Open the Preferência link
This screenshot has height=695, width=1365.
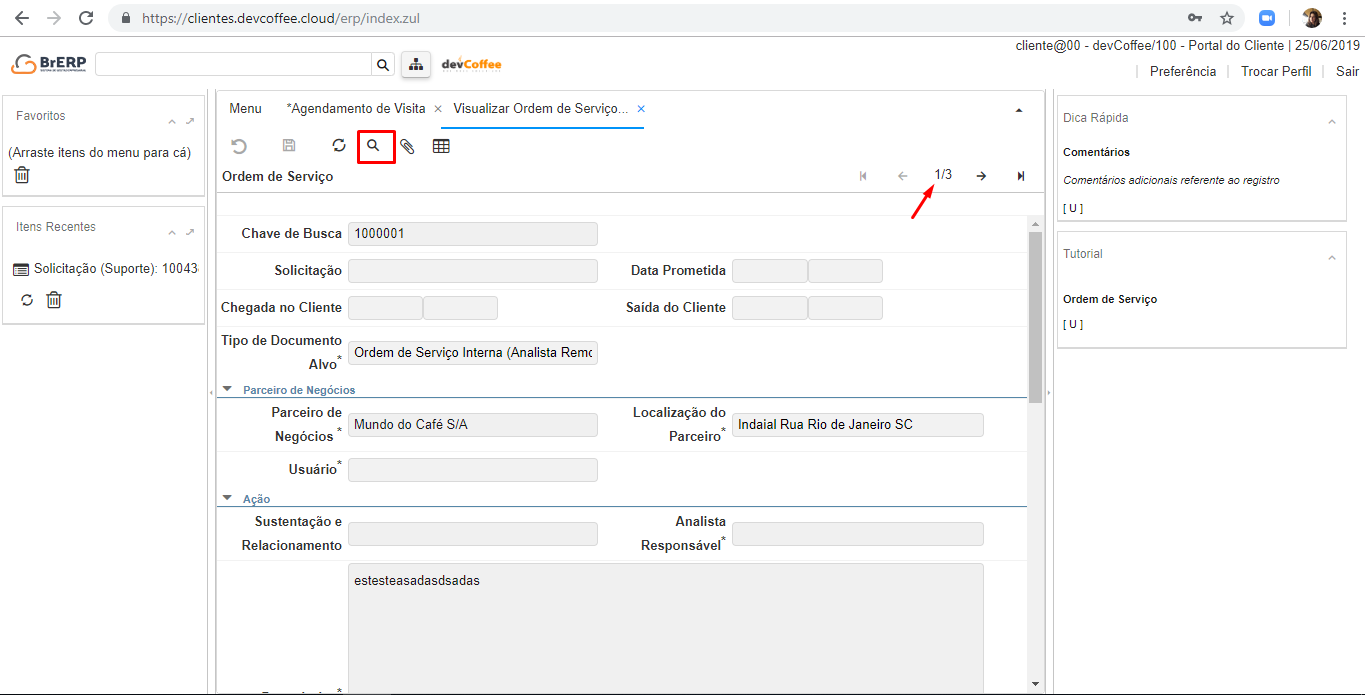click(1183, 71)
